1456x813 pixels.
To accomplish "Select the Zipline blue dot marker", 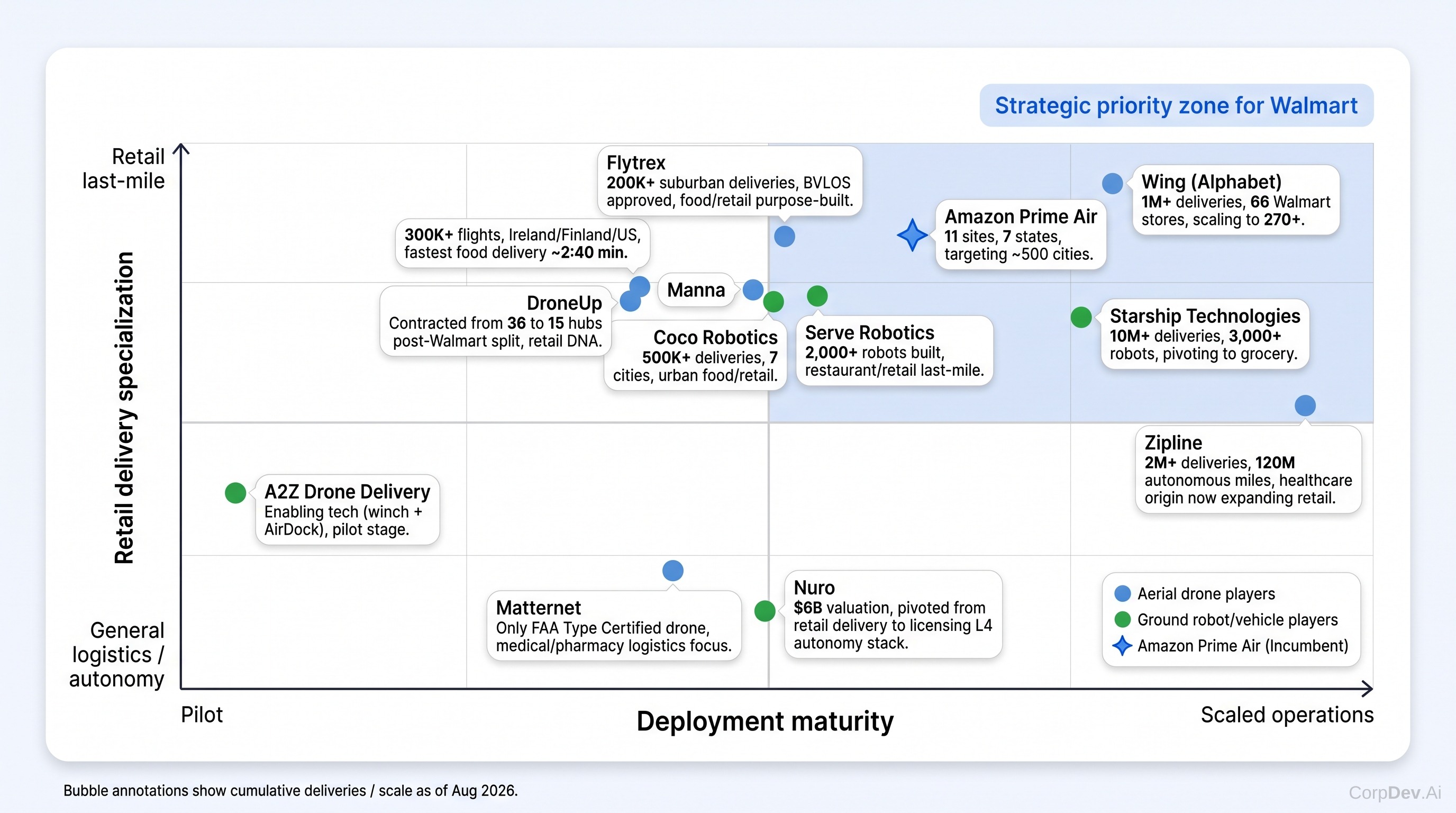I will click(x=1305, y=405).
